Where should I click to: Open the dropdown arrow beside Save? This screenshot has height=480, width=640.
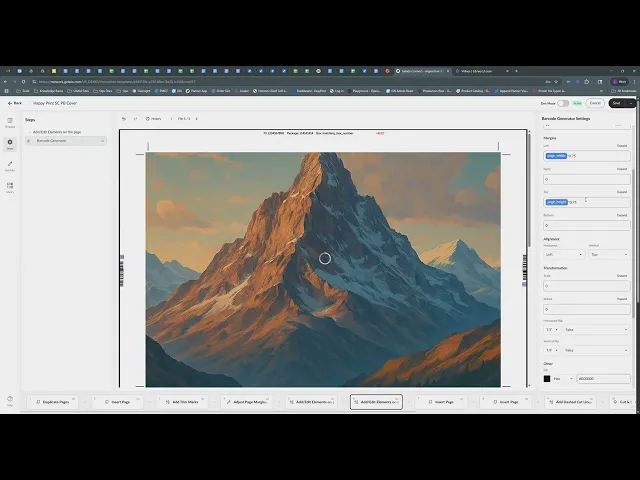click(x=631, y=103)
